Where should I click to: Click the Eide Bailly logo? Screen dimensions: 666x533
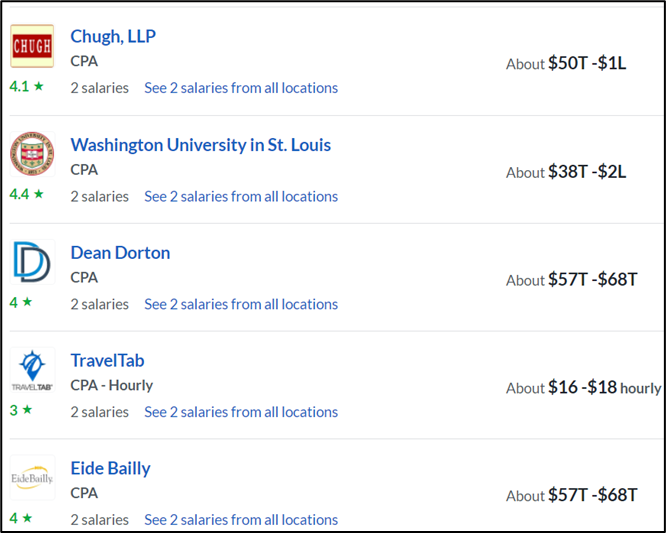point(32,478)
